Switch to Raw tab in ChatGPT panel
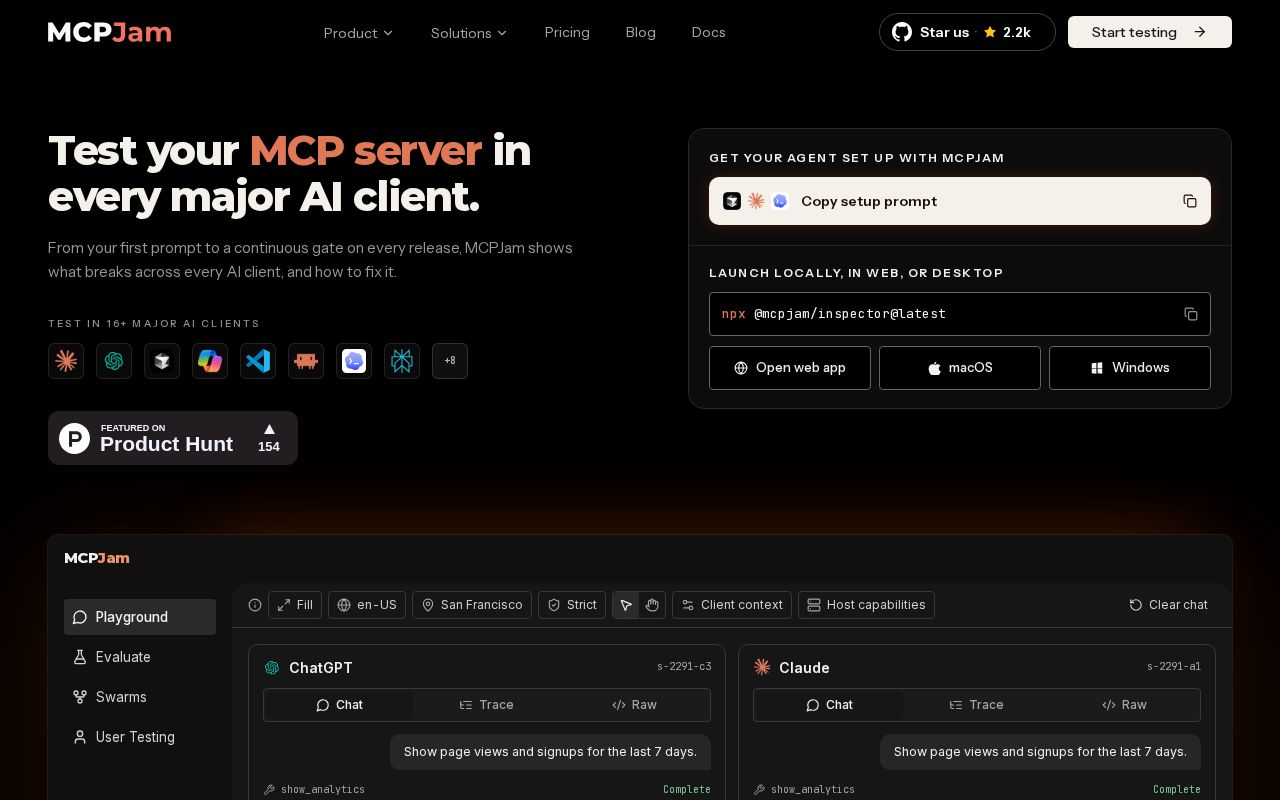1280x800 pixels. tap(635, 705)
